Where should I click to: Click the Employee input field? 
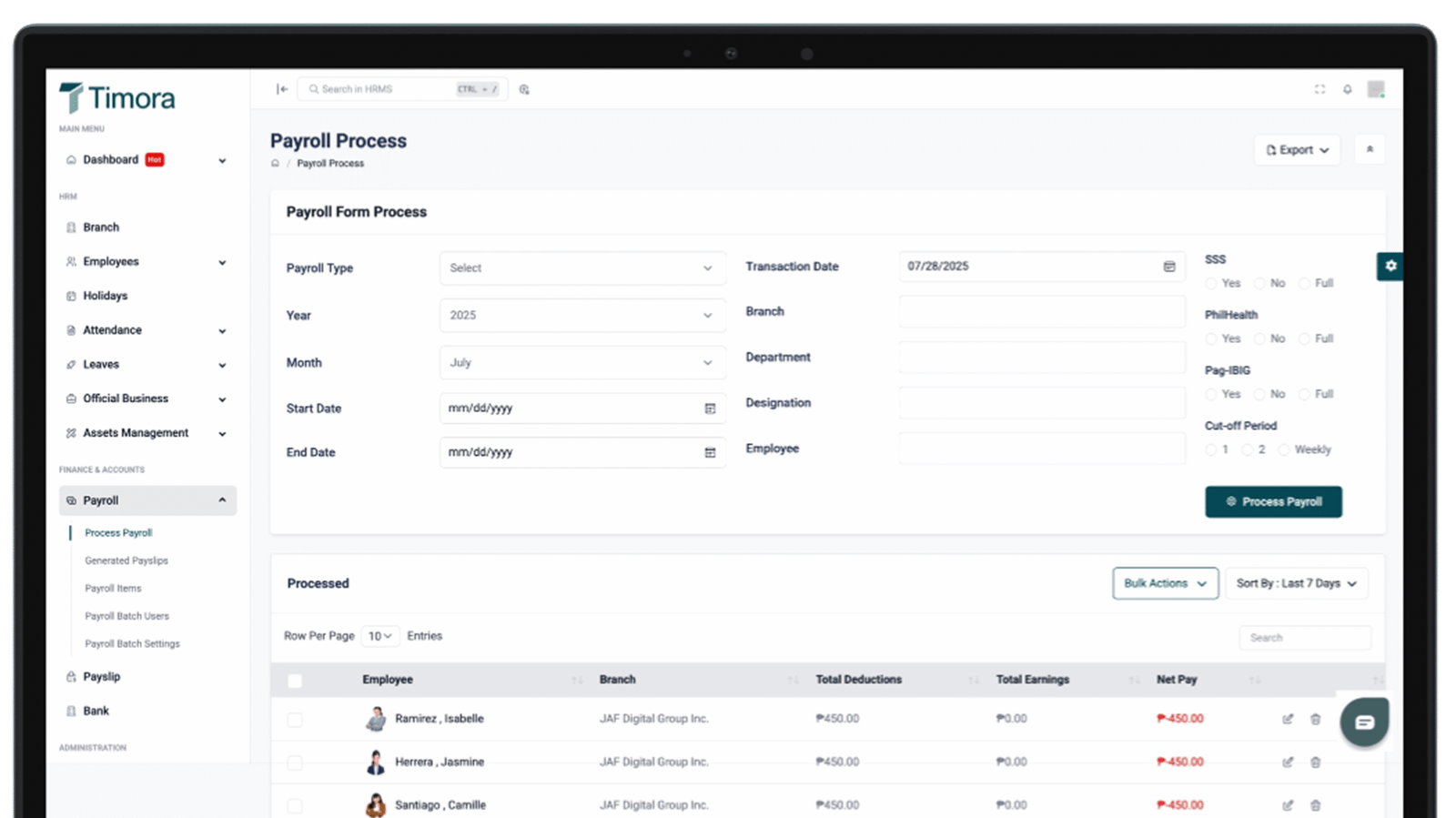(1042, 449)
